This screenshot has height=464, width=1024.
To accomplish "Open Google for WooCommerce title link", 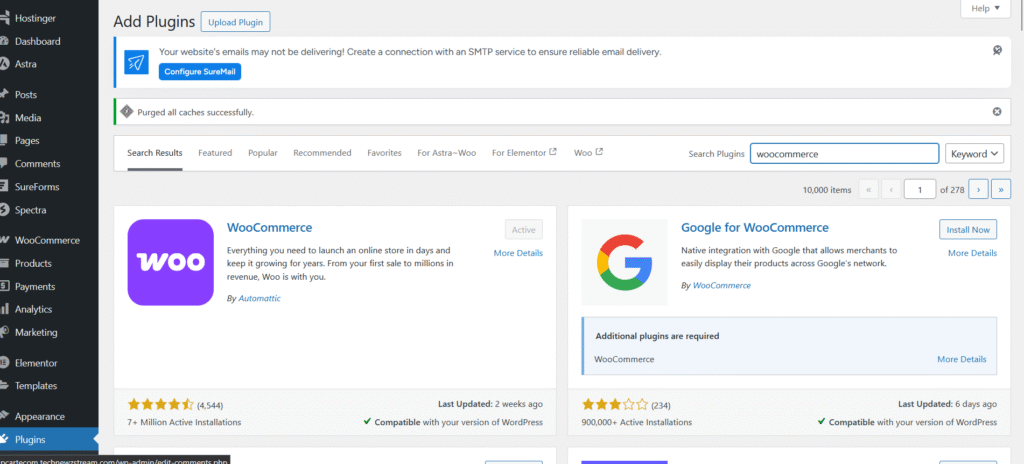I will tap(754, 227).
